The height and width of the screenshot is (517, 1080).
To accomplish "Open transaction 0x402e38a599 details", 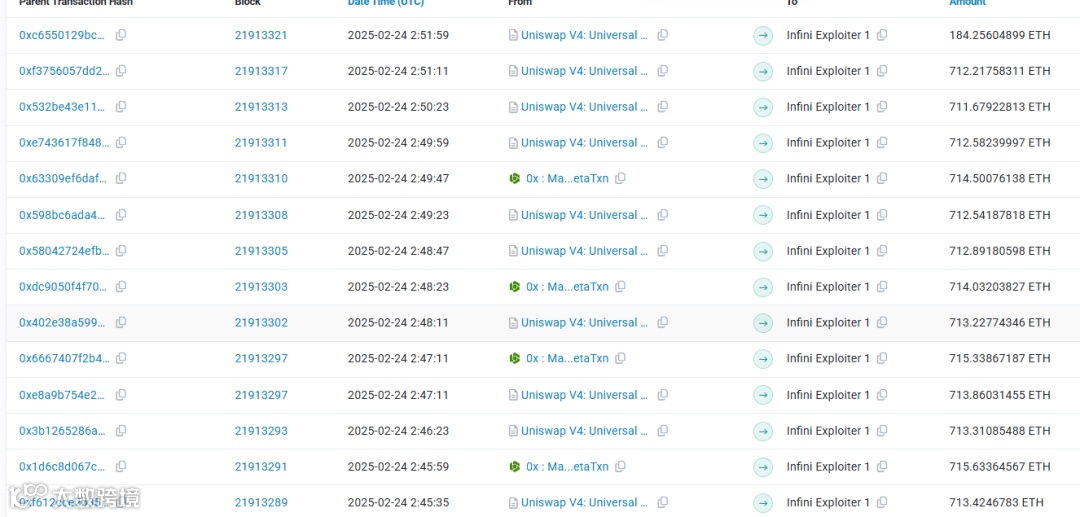I will click(x=63, y=322).
